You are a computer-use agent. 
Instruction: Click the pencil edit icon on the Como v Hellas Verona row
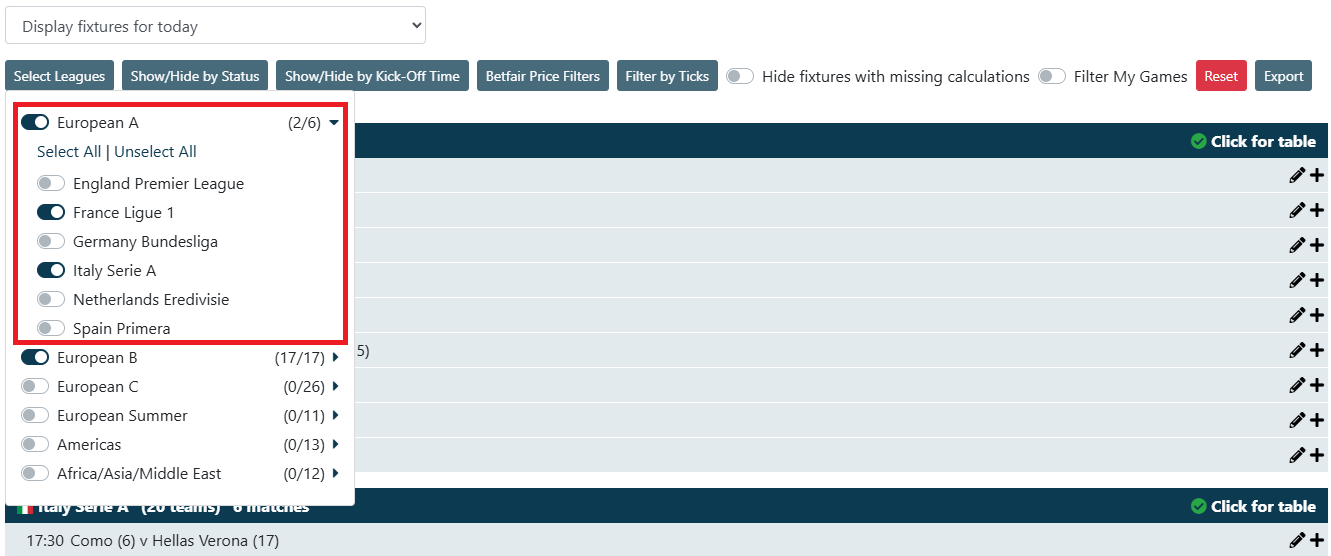[x=1297, y=540]
